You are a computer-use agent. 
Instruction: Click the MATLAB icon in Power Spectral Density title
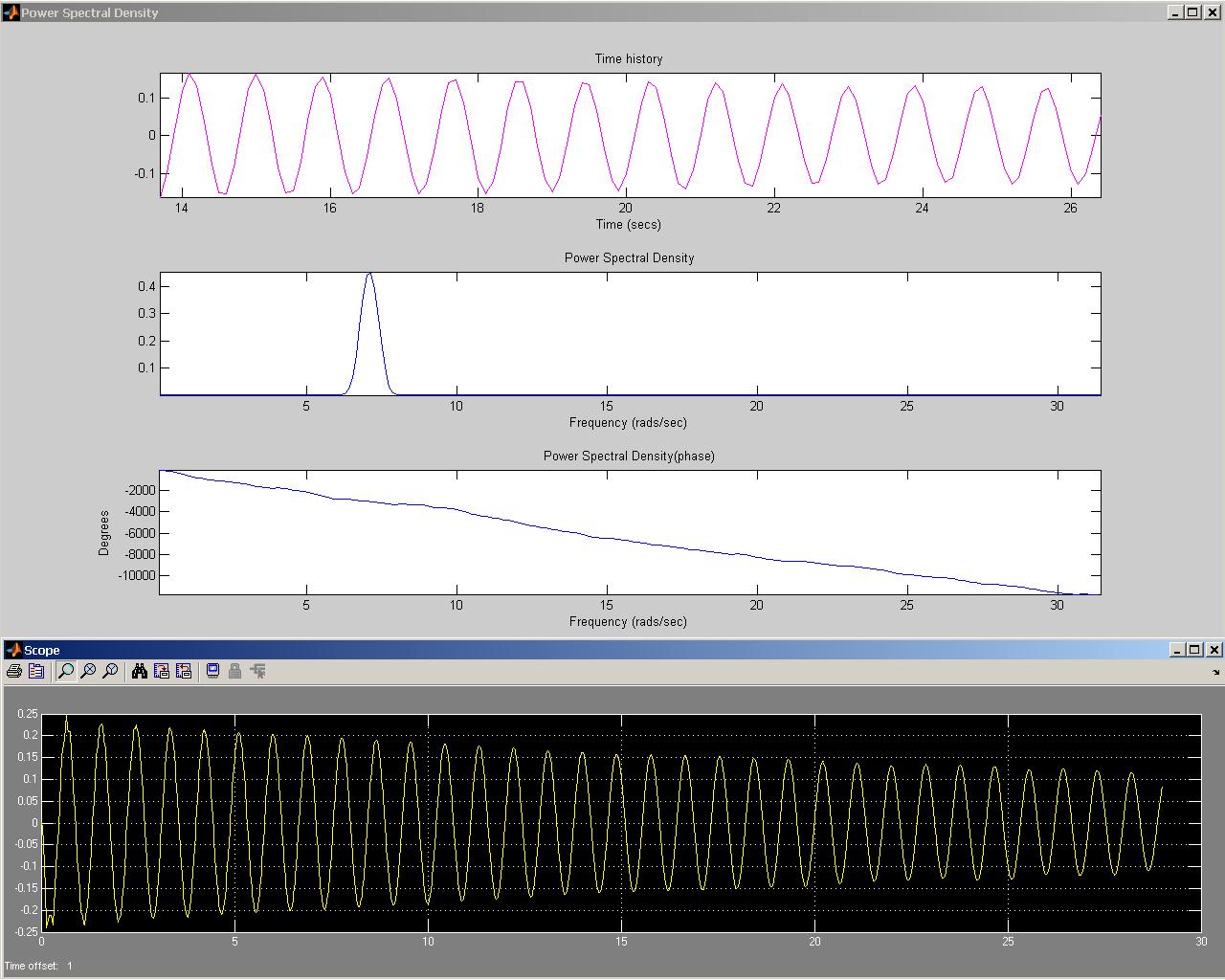tap(11, 12)
